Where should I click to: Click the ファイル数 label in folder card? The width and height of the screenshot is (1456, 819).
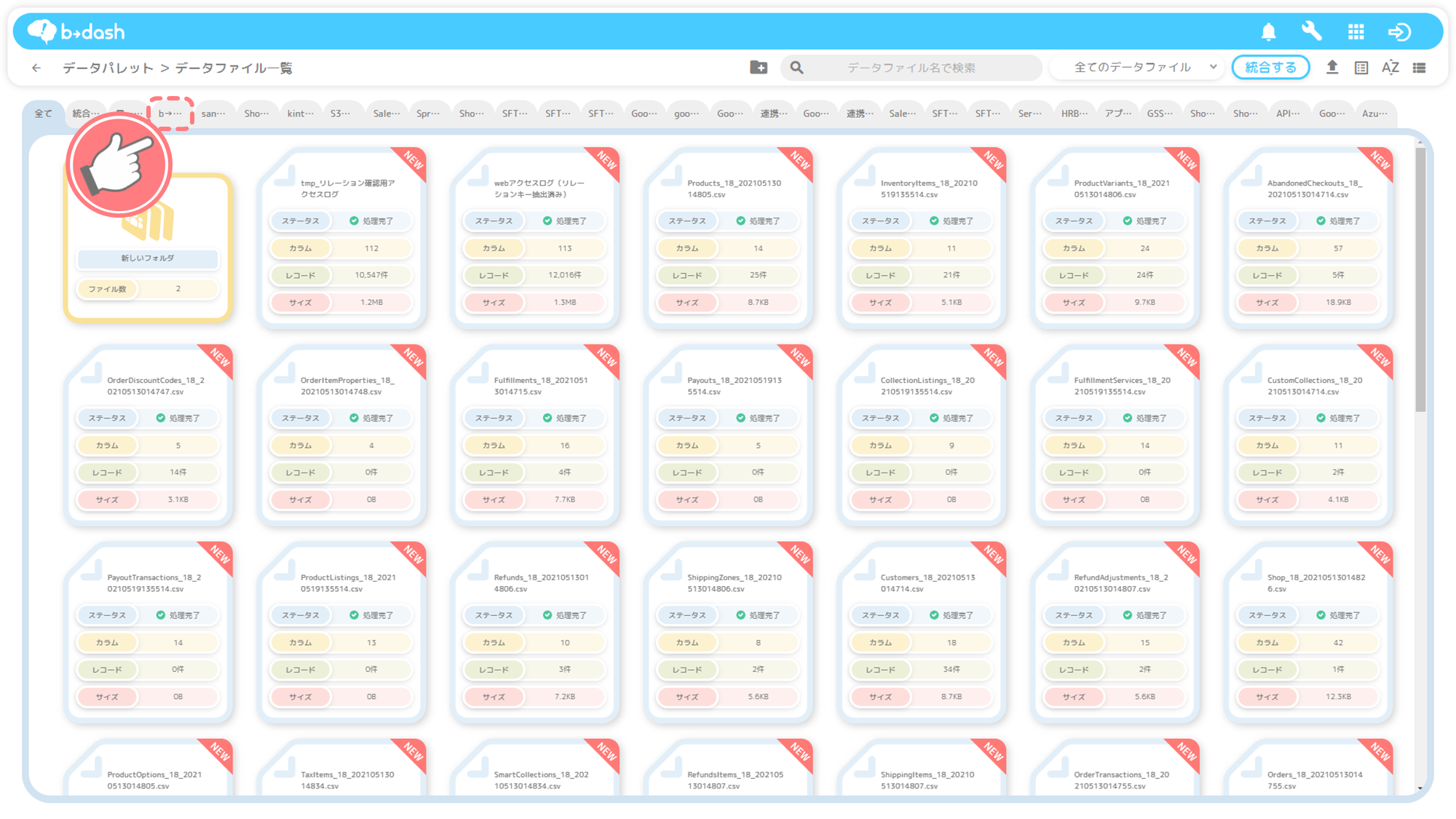tap(108, 289)
